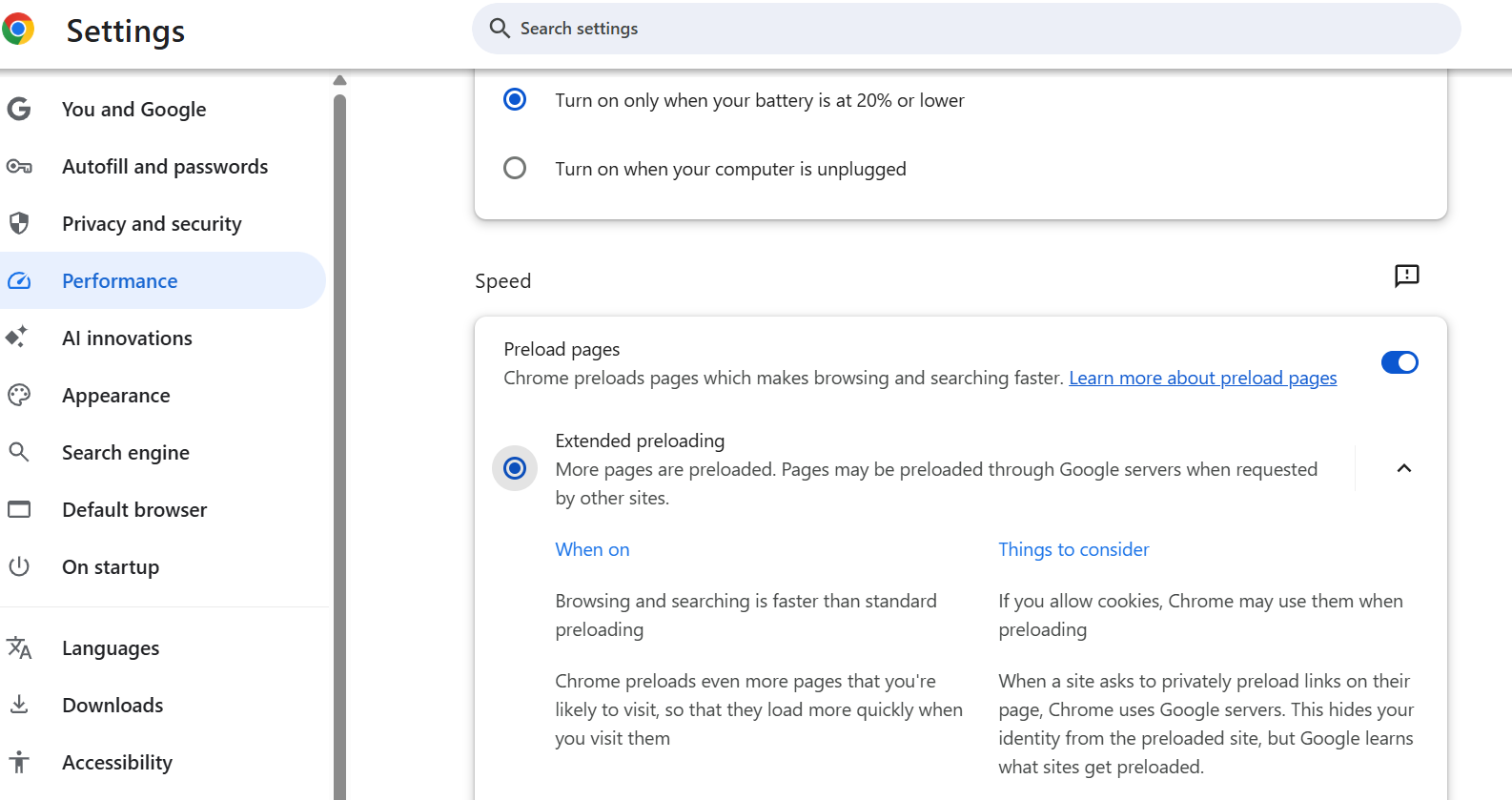
Task: Open the Accessibility settings page
Action: 117,763
